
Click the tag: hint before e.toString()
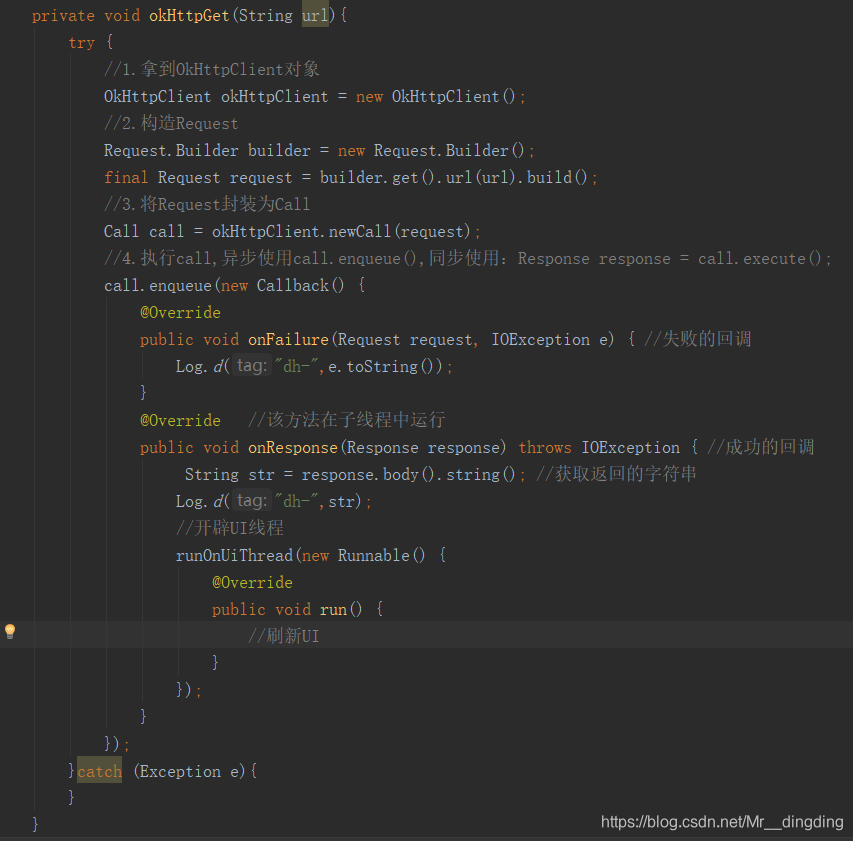pyautogui.click(x=252, y=366)
